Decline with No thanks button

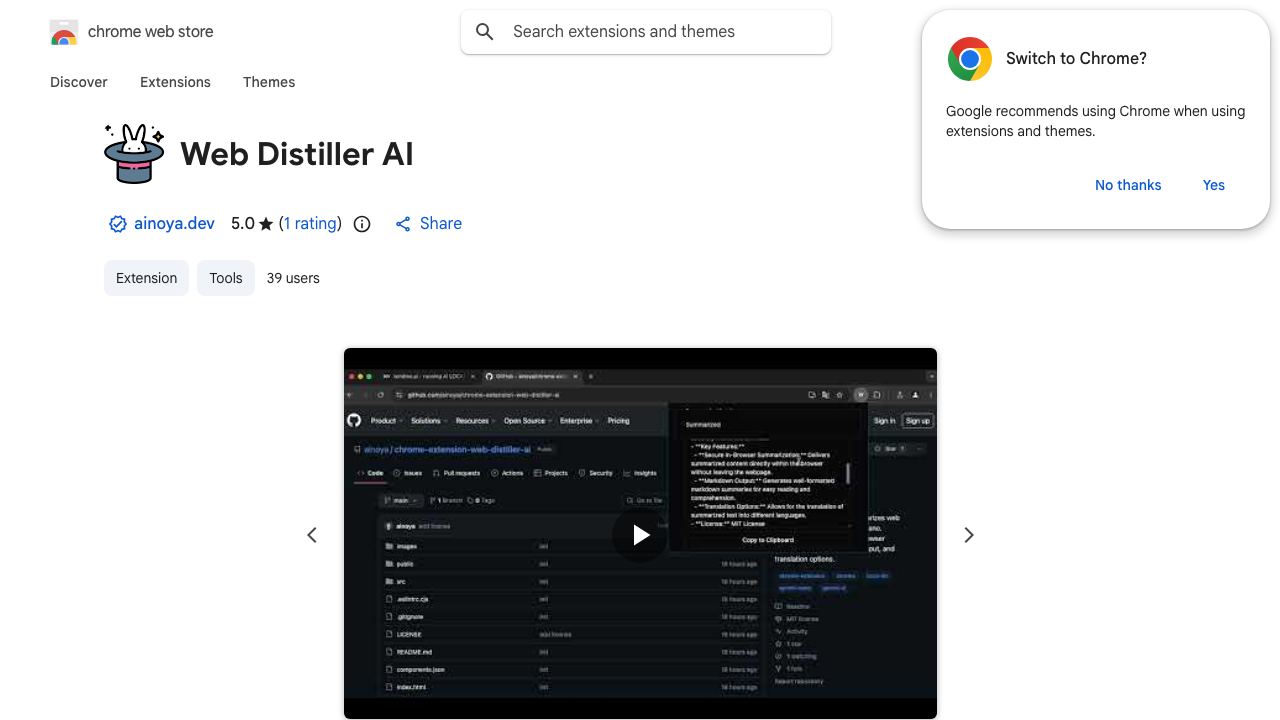point(1128,185)
